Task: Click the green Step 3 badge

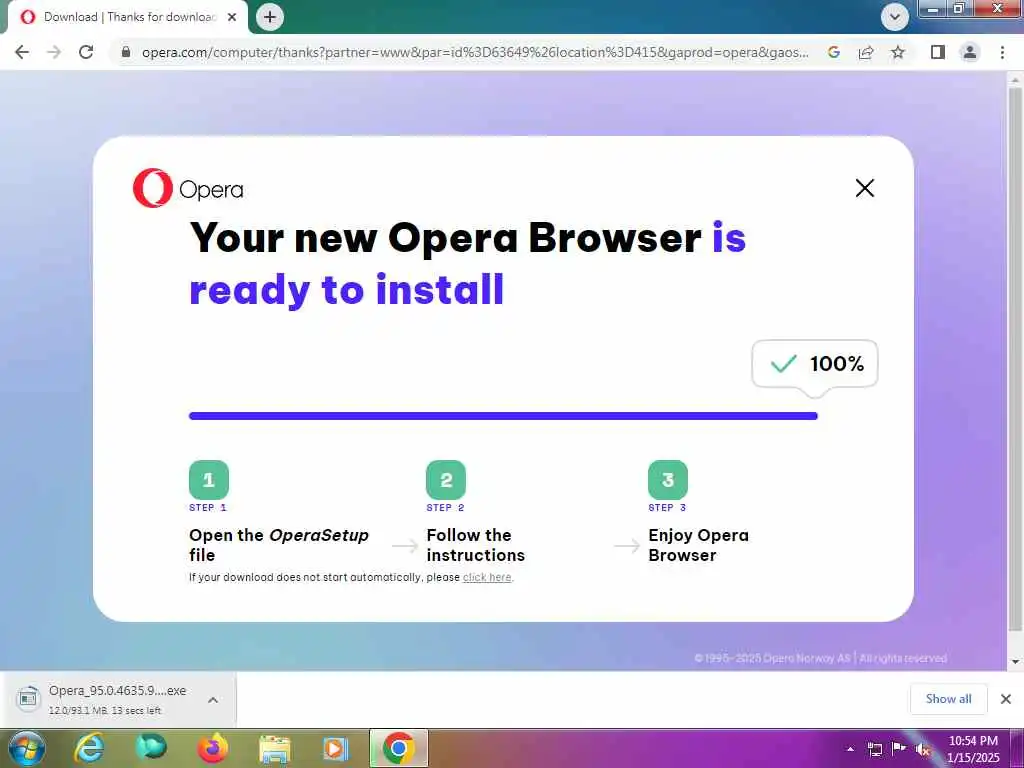Action: 668,480
